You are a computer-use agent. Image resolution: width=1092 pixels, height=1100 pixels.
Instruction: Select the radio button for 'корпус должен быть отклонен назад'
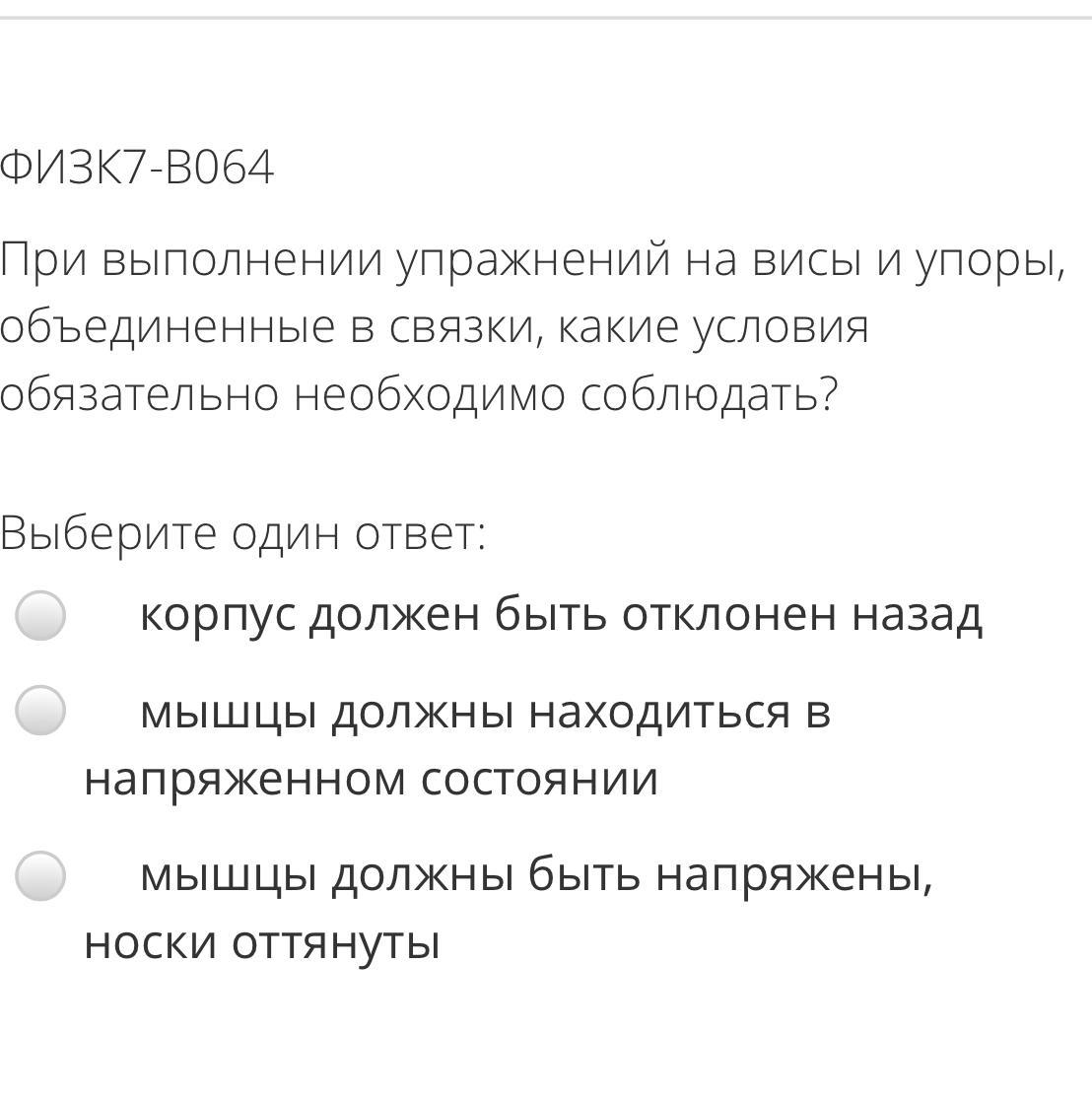pos(40,615)
